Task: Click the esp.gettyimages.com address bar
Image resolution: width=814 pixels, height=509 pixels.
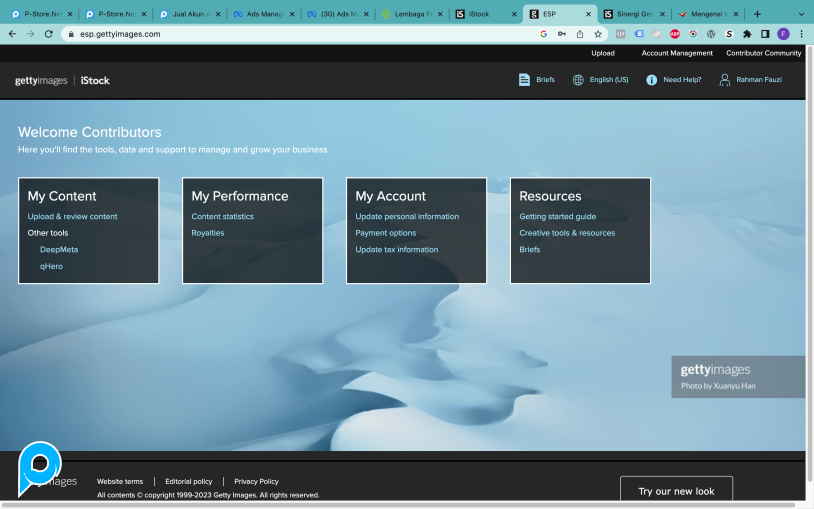Action: 300,34
